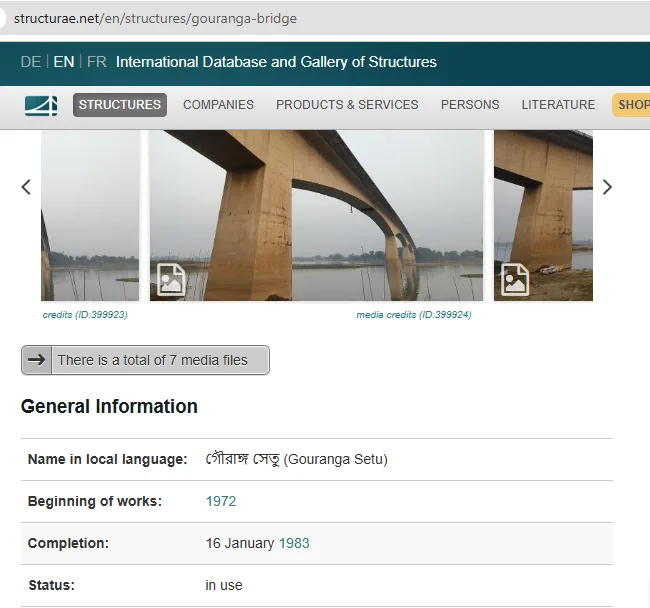Click image icon on right bridge photo
650x608 pixels.
click(514, 279)
